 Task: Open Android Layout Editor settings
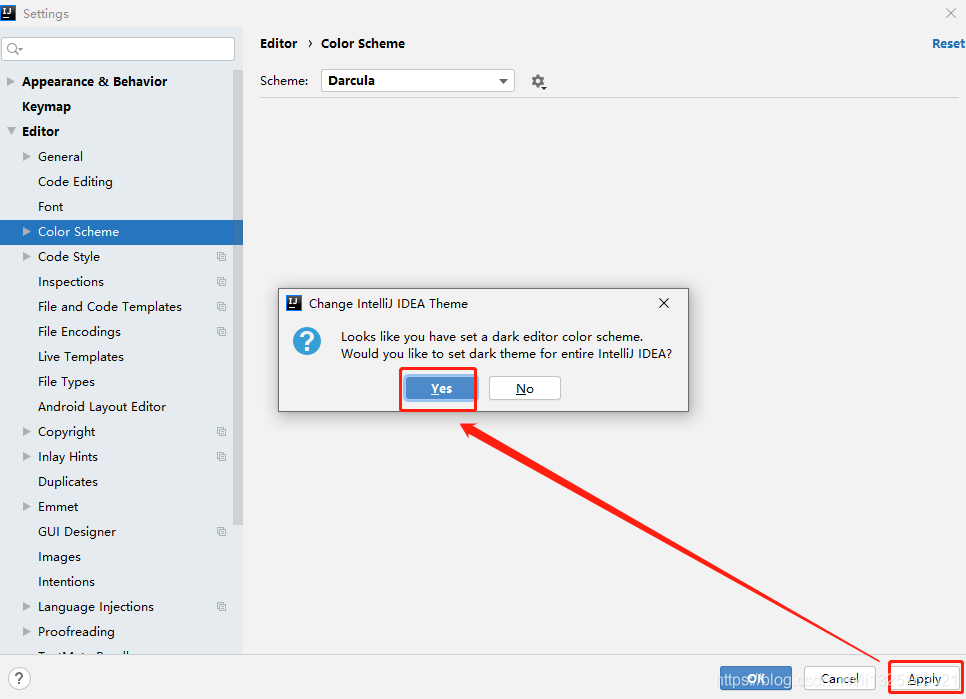102,406
